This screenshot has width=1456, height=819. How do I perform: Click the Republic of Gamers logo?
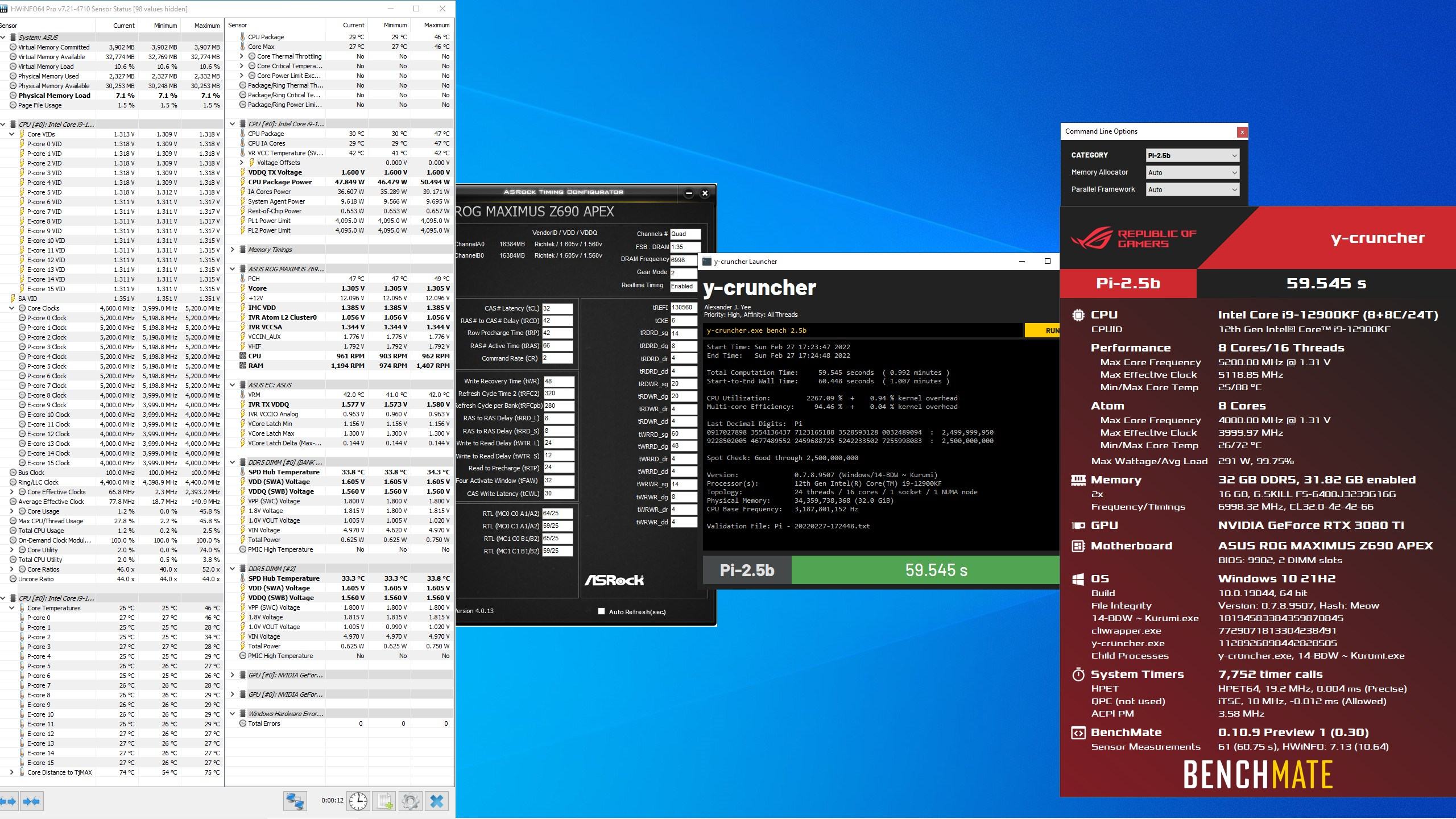click(x=1134, y=238)
